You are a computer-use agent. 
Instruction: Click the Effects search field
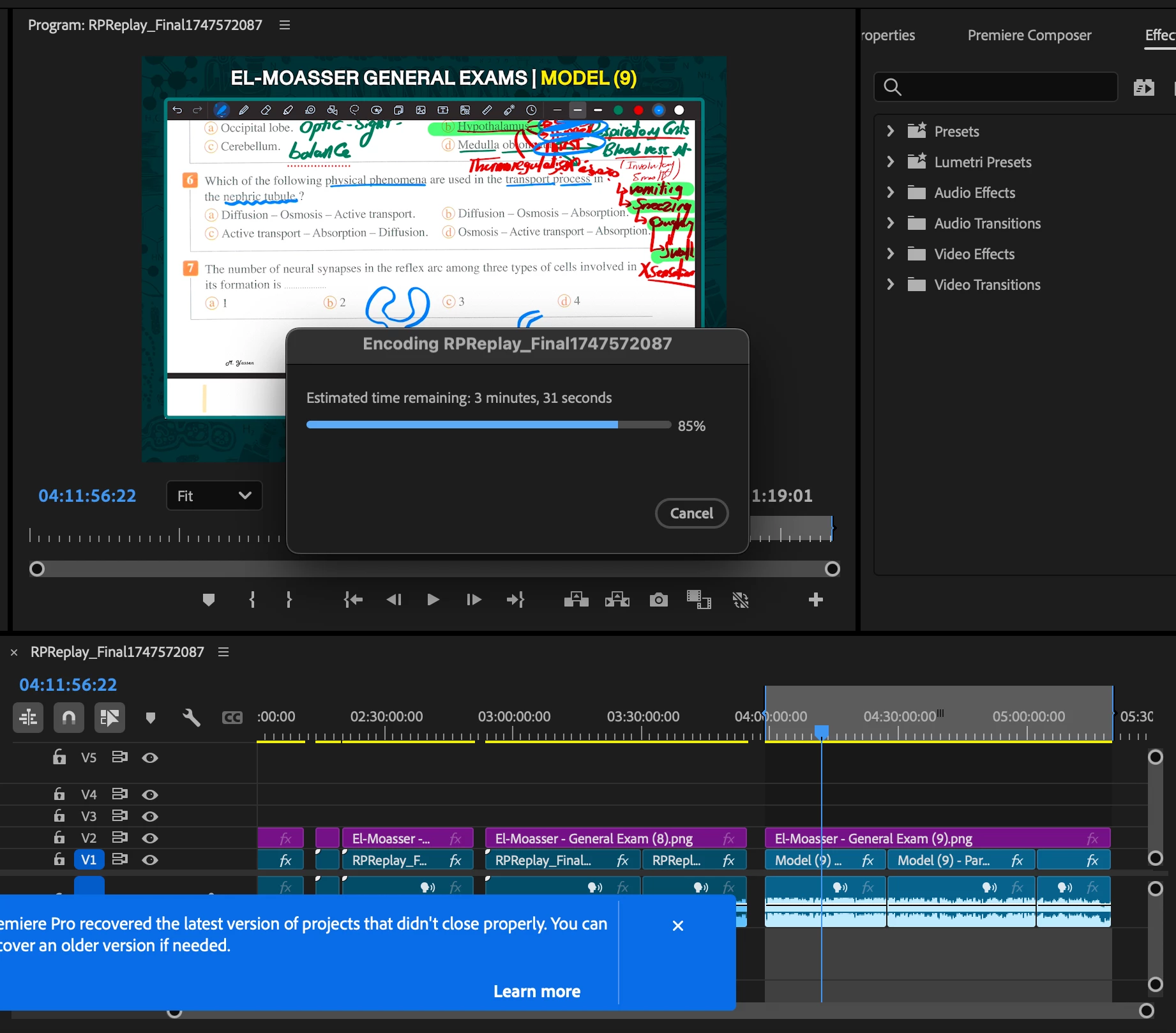[x=996, y=87]
